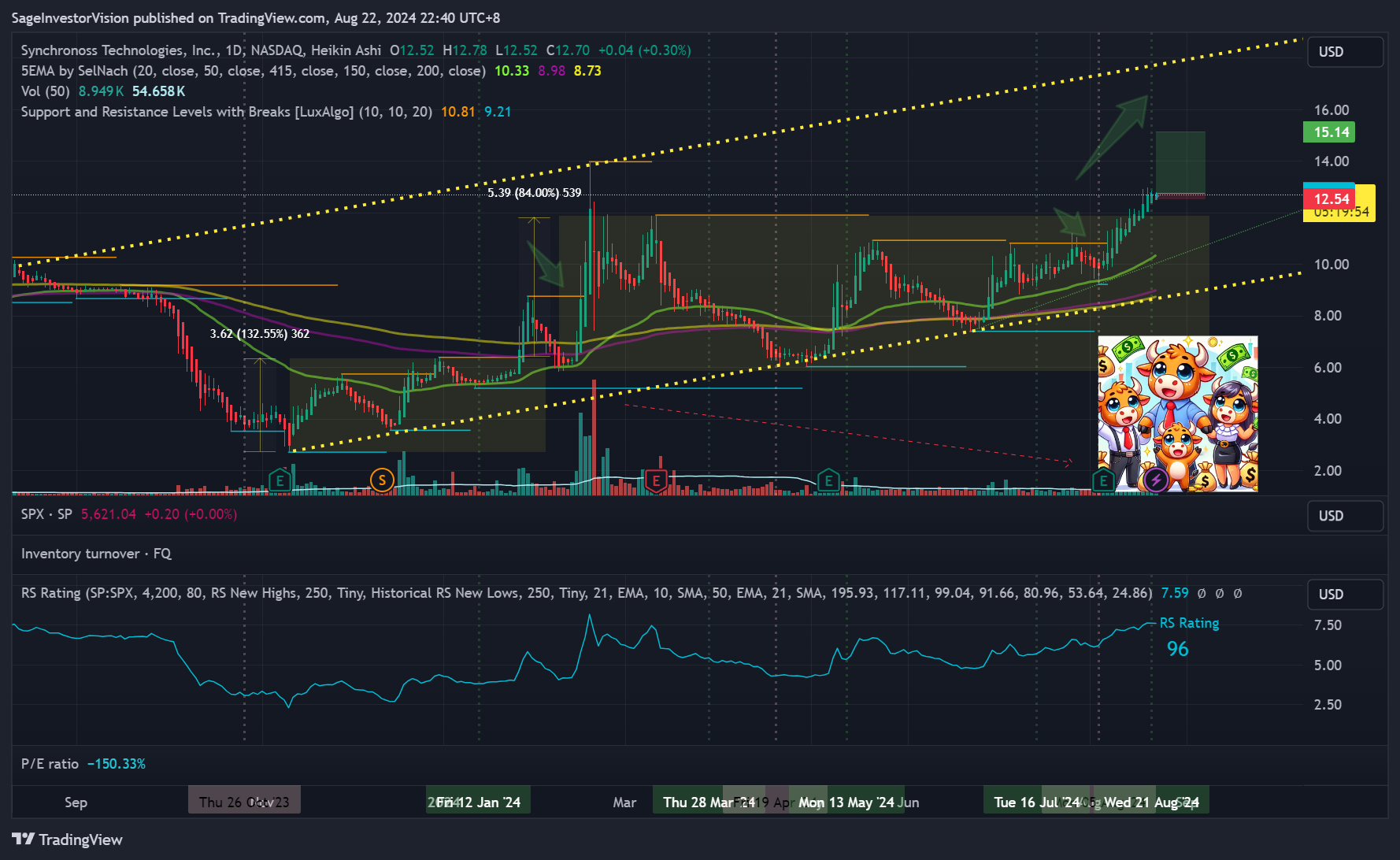The image size is (1400, 860).
Task: Open the USD selector of the SPX pane
Action: click(x=1345, y=516)
